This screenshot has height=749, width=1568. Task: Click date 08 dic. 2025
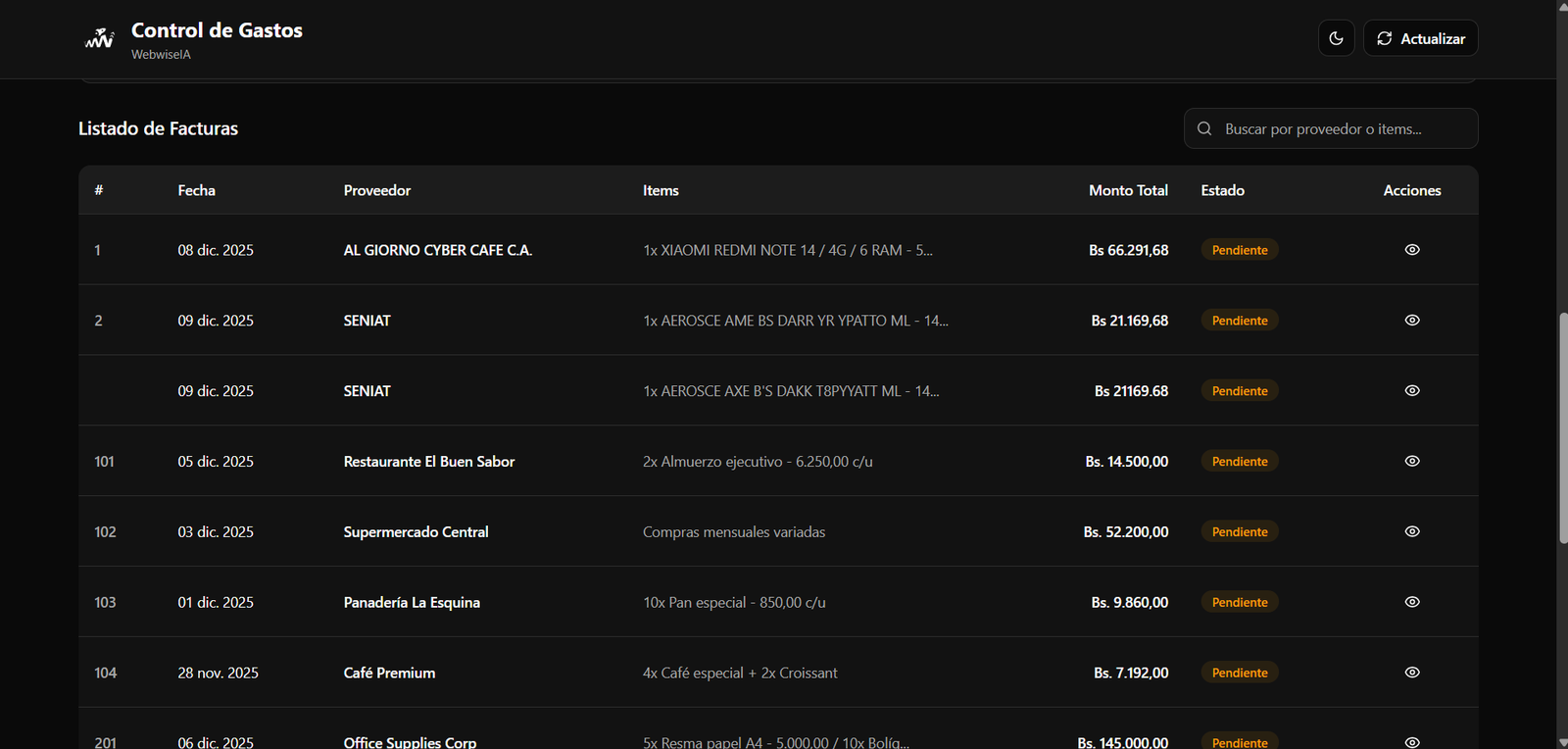click(x=216, y=250)
